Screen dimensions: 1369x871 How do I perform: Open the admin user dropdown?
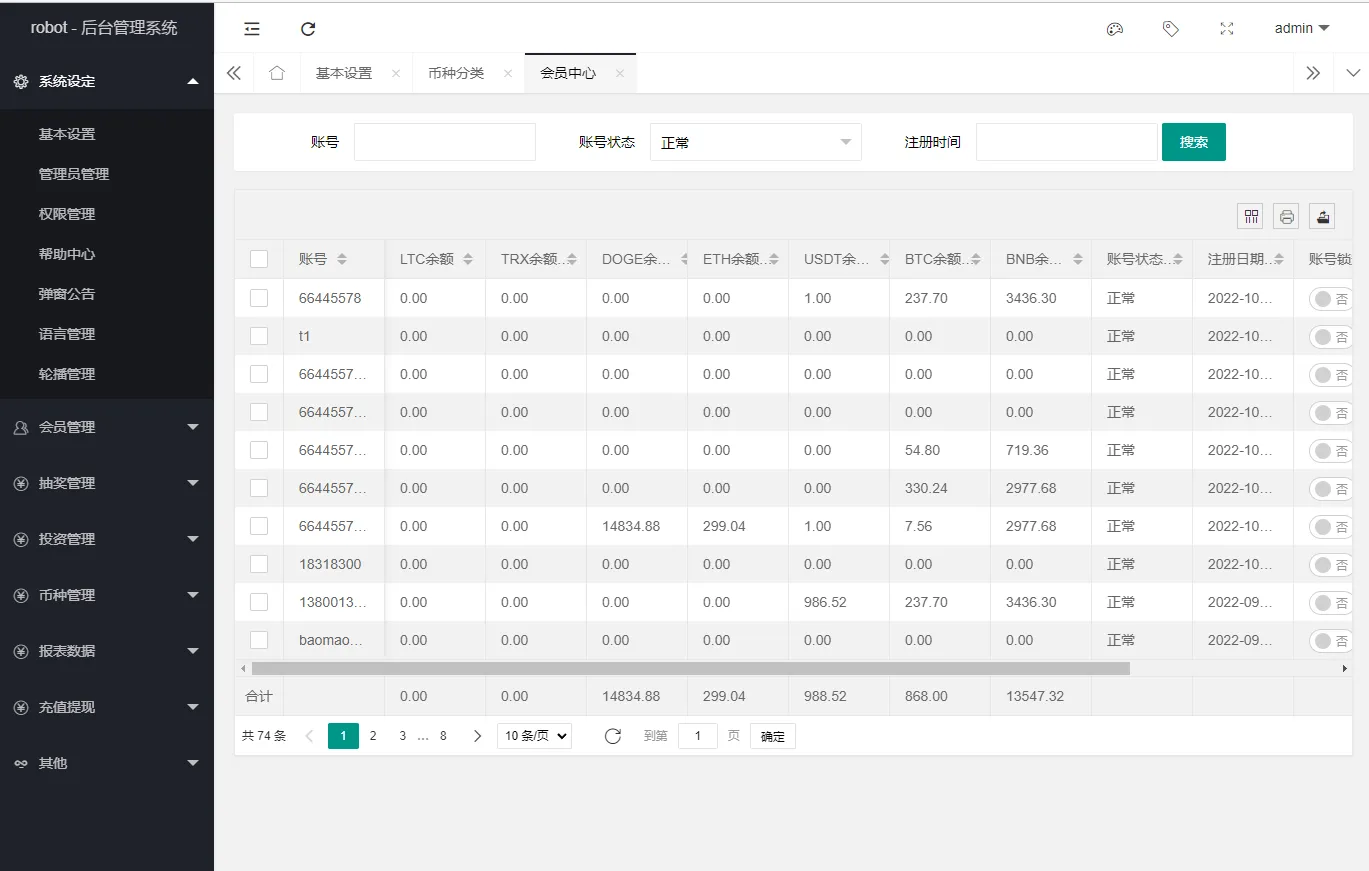coord(1300,28)
